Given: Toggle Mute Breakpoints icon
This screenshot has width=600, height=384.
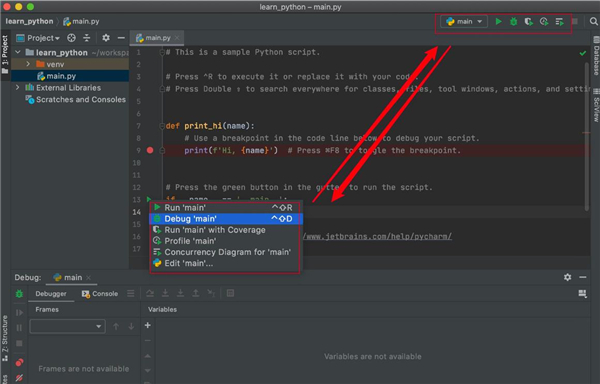Looking at the screenshot, I should tap(19, 378).
